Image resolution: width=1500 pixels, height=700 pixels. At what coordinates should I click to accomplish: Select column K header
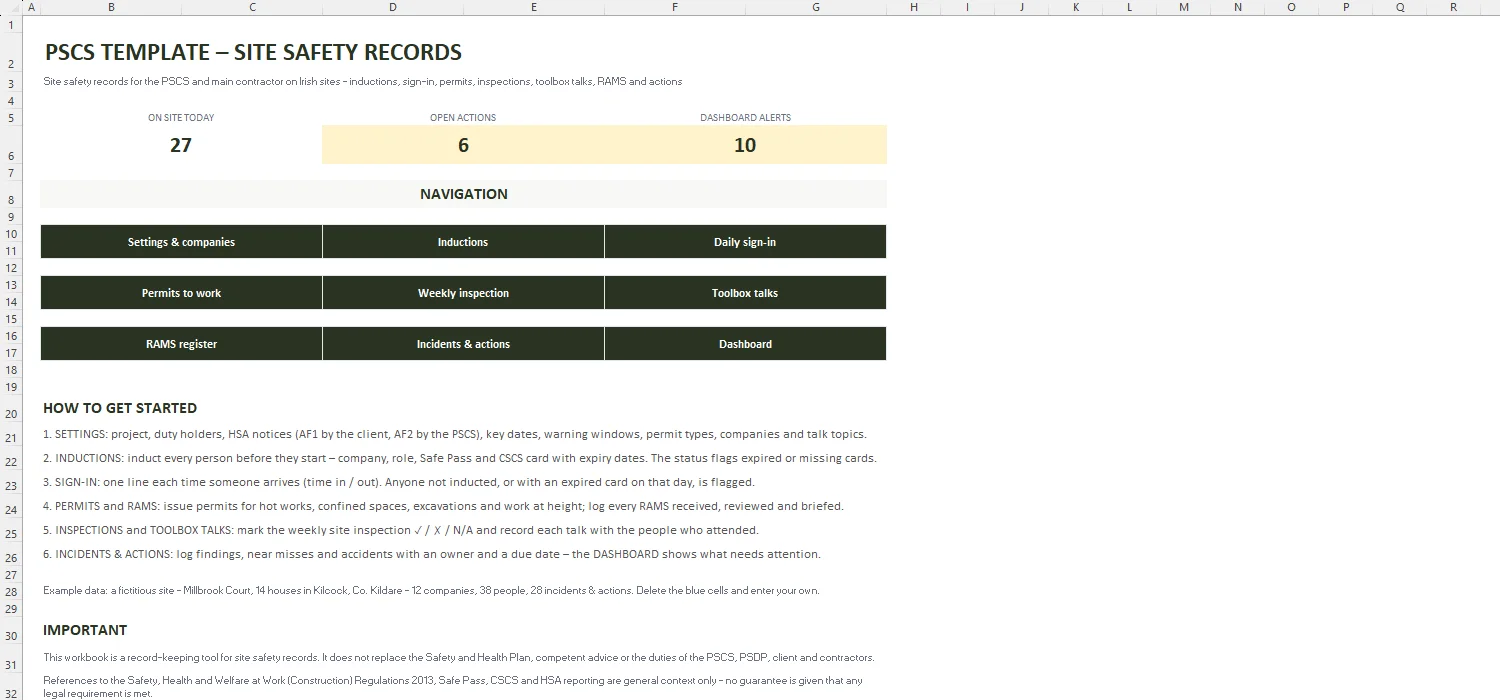[1076, 7]
